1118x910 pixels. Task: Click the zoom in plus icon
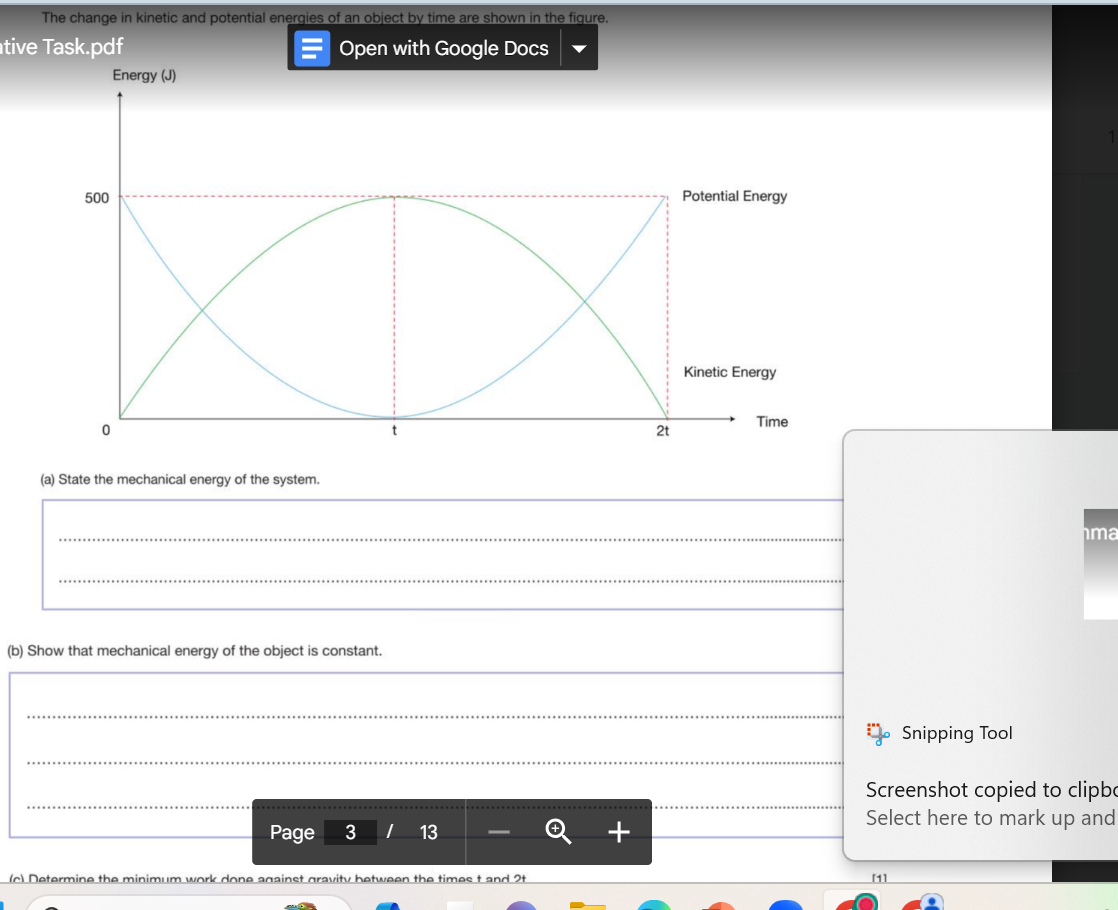point(617,831)
